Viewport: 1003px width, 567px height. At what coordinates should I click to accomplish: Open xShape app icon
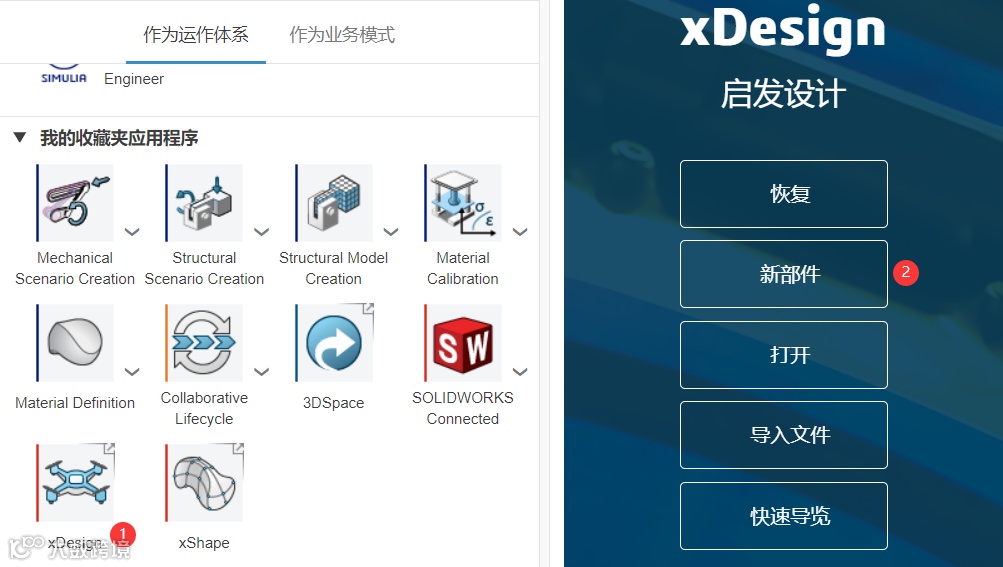(204, 483)
